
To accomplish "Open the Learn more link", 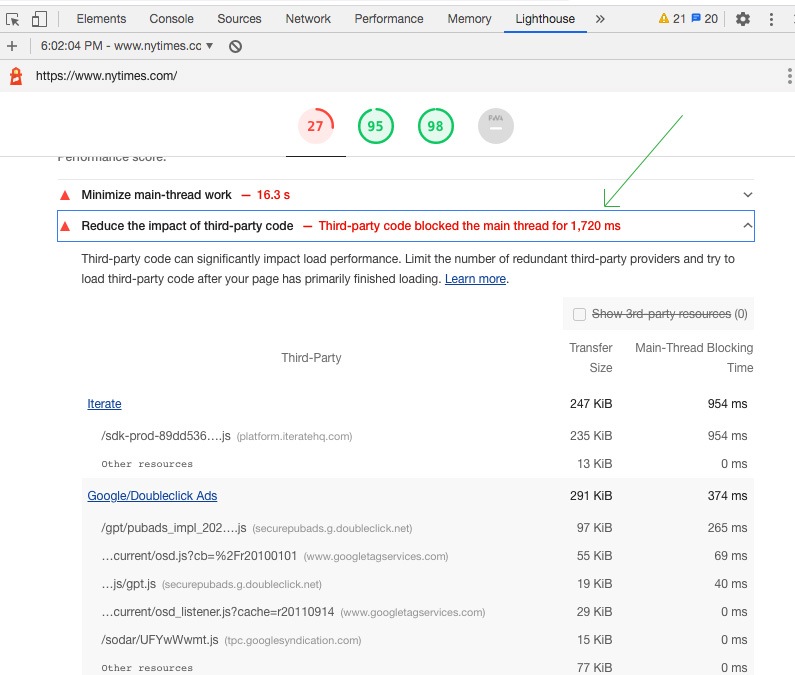I will 475,279.
